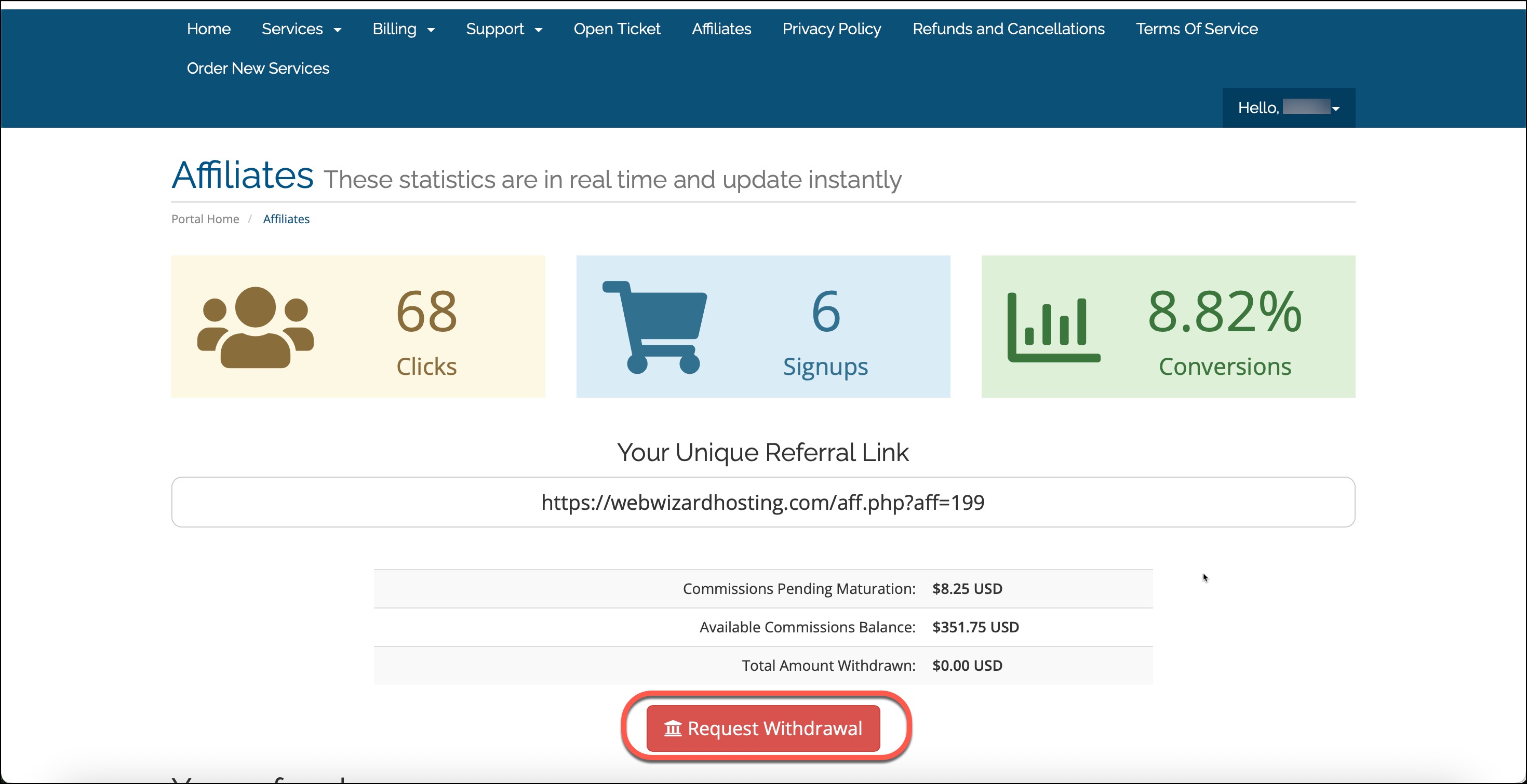Screen dimensions: 1527x784
Task: Select the unique referral link field
Action: coord(763,502)
